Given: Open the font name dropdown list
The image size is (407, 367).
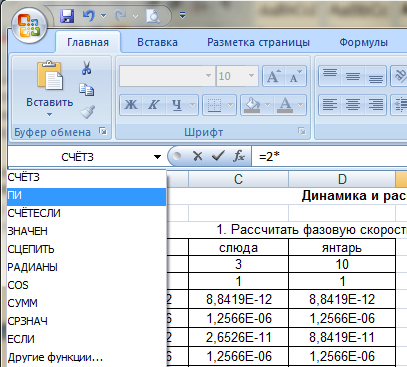Looking at the screenshot, I should point(208,76).
